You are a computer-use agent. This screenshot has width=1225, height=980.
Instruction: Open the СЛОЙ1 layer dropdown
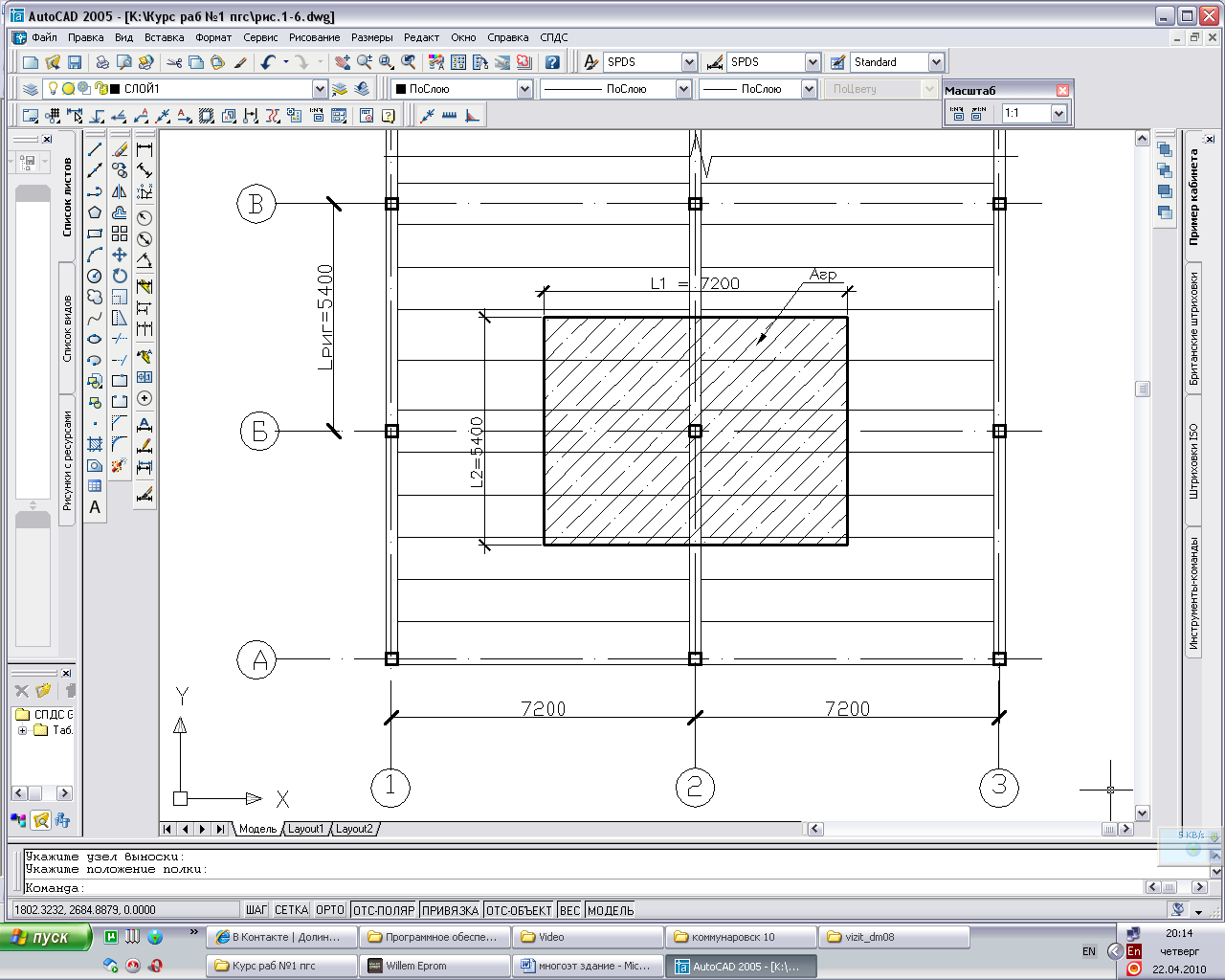[320, 89]
